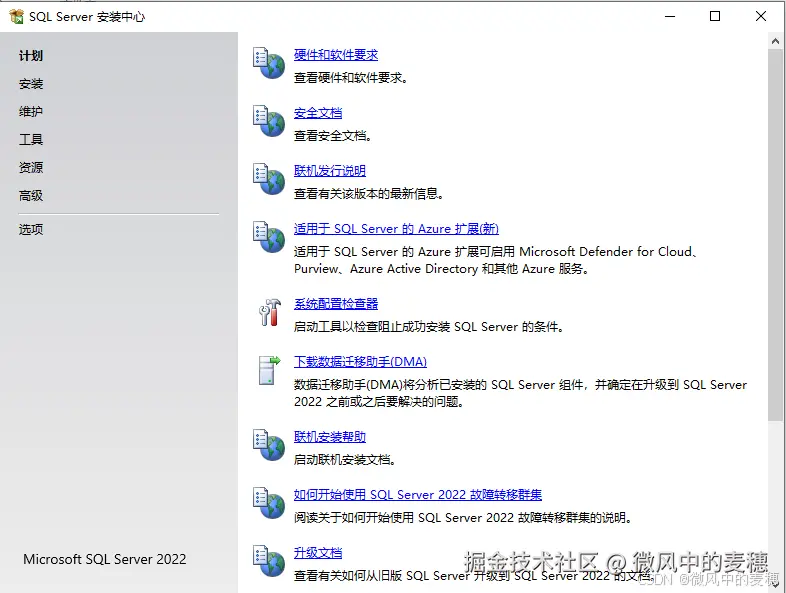Open the 升级文档 link
The height and width of the screenshot is (593, 786).
click(x=318, y=553)
